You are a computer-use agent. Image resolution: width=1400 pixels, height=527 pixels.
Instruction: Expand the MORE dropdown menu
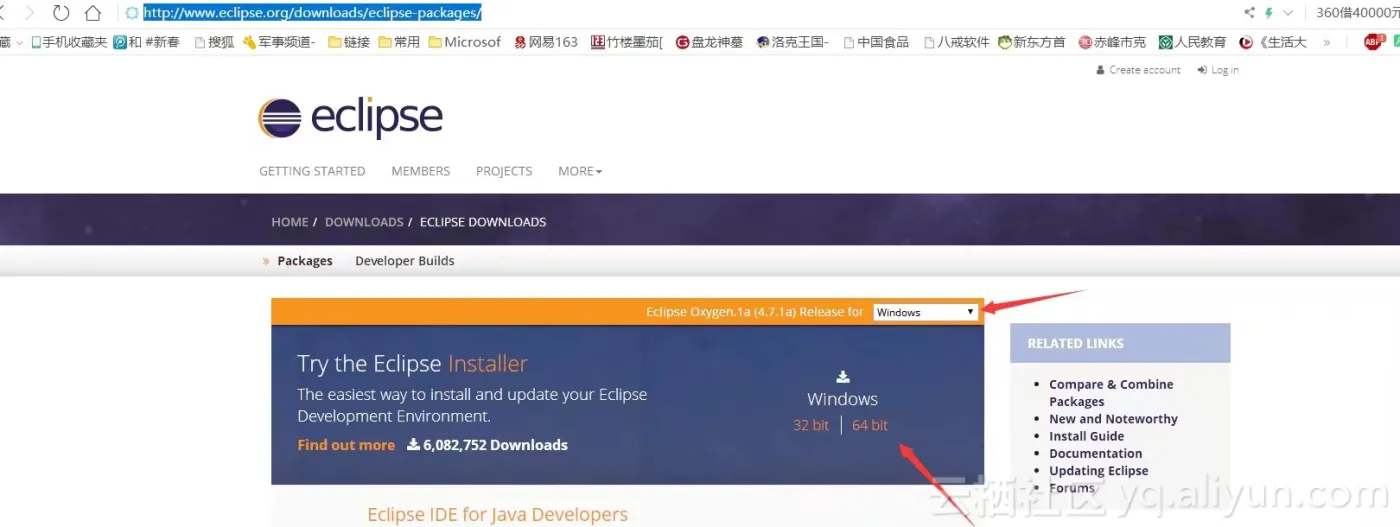click(580, 171)
